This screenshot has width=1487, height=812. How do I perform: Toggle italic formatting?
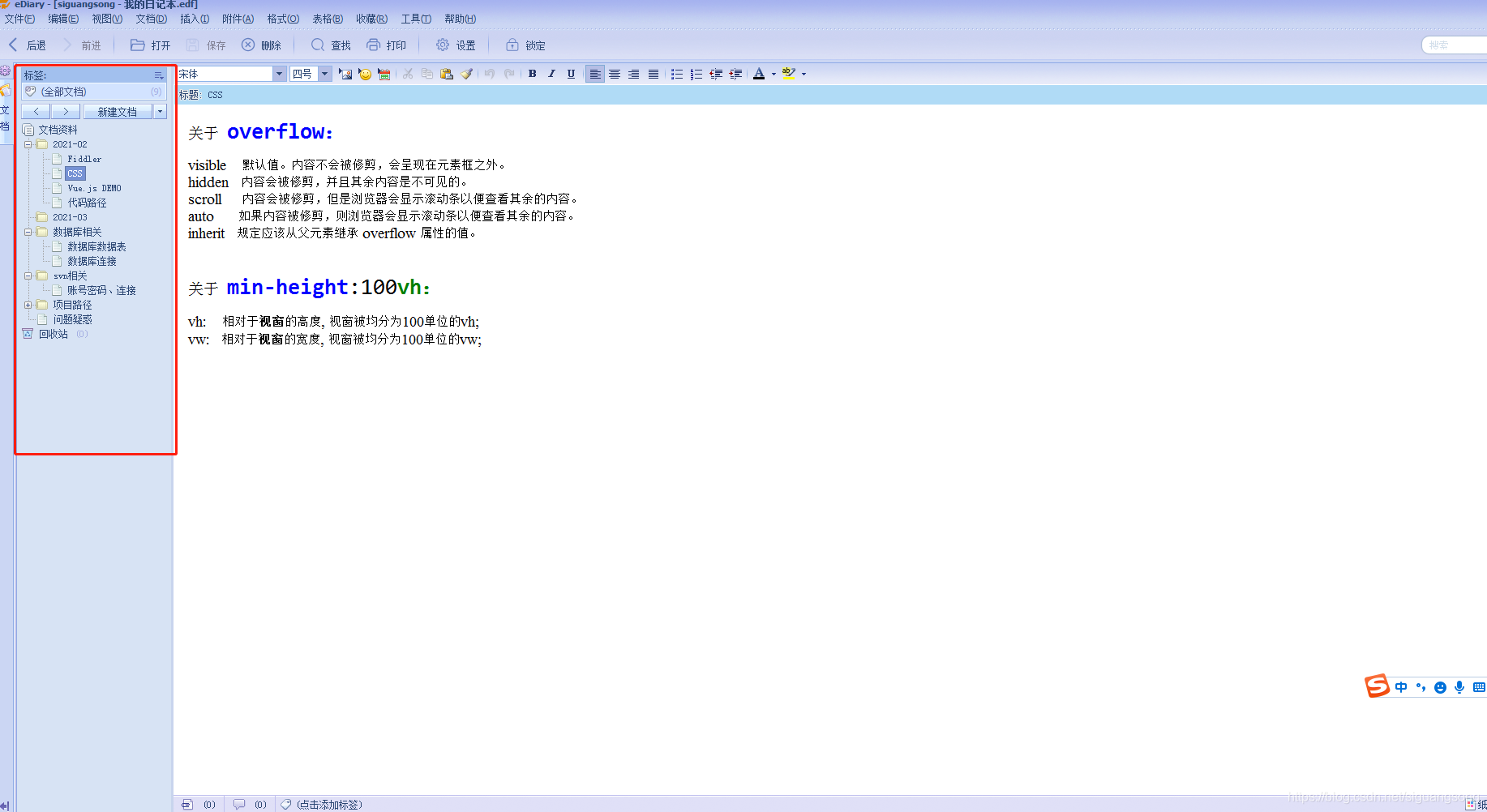pos(552,74)
